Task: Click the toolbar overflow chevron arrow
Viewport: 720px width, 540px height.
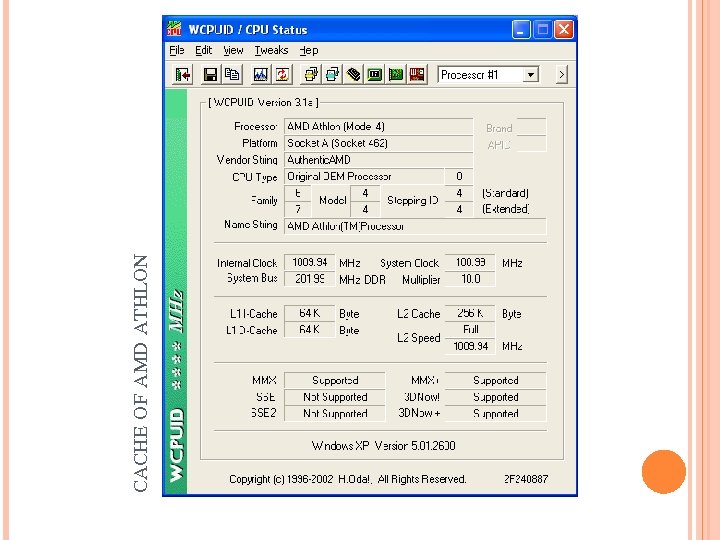Action: [561, 75]
